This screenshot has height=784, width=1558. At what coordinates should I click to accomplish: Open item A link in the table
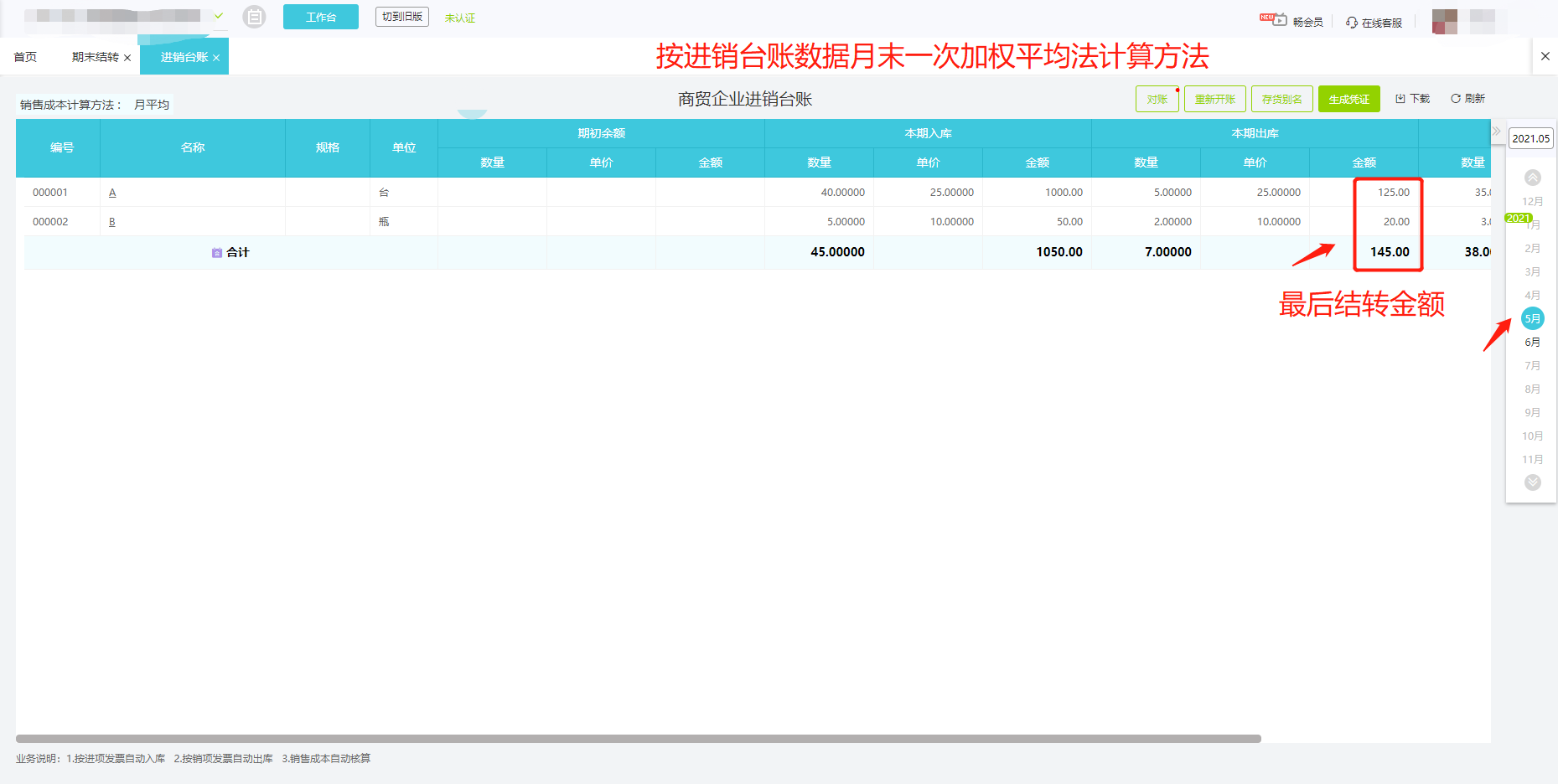pyautogui.click(x=112, y=193)
